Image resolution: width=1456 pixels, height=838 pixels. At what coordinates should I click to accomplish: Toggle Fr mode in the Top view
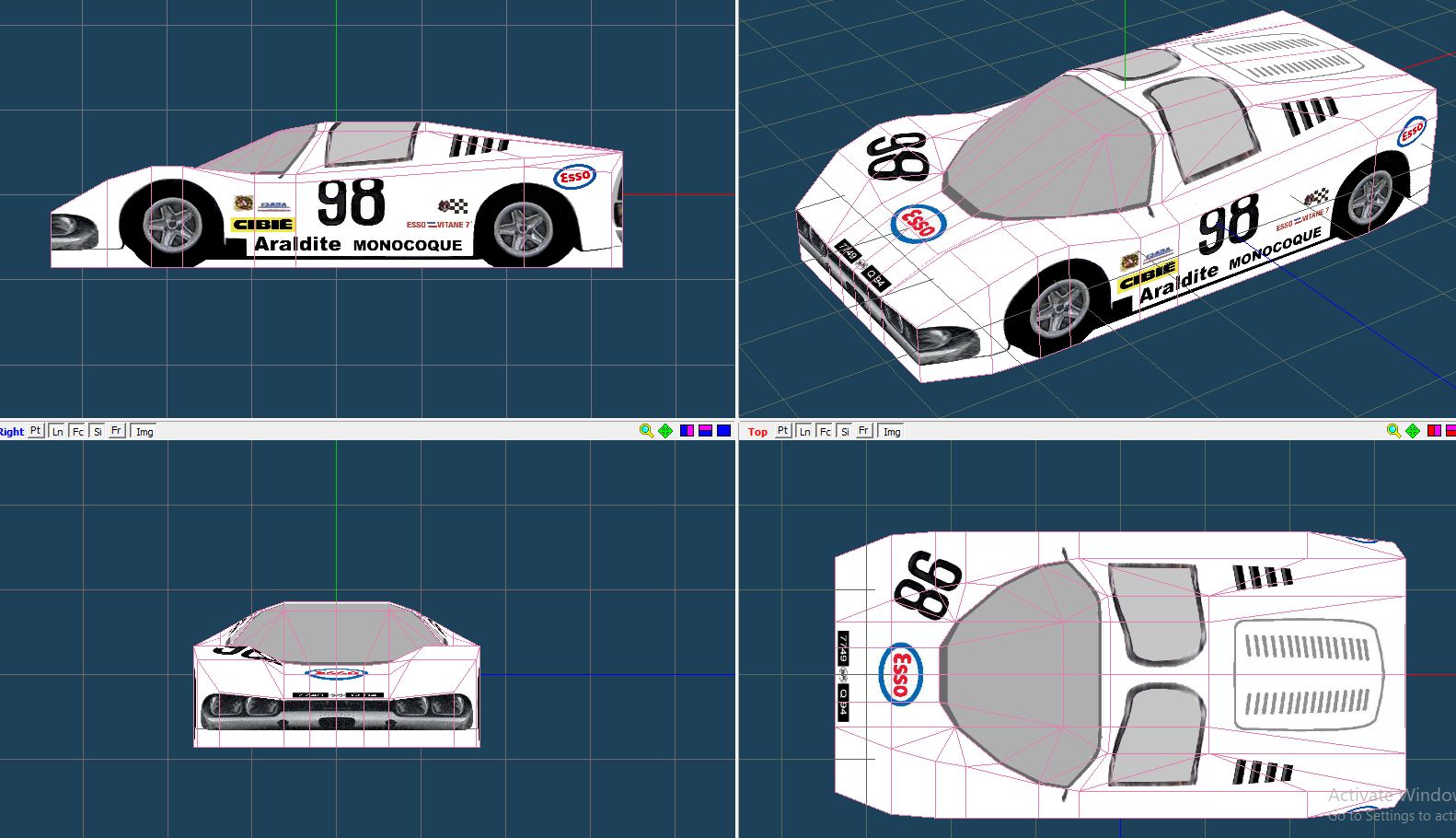(x=863, y=431)
